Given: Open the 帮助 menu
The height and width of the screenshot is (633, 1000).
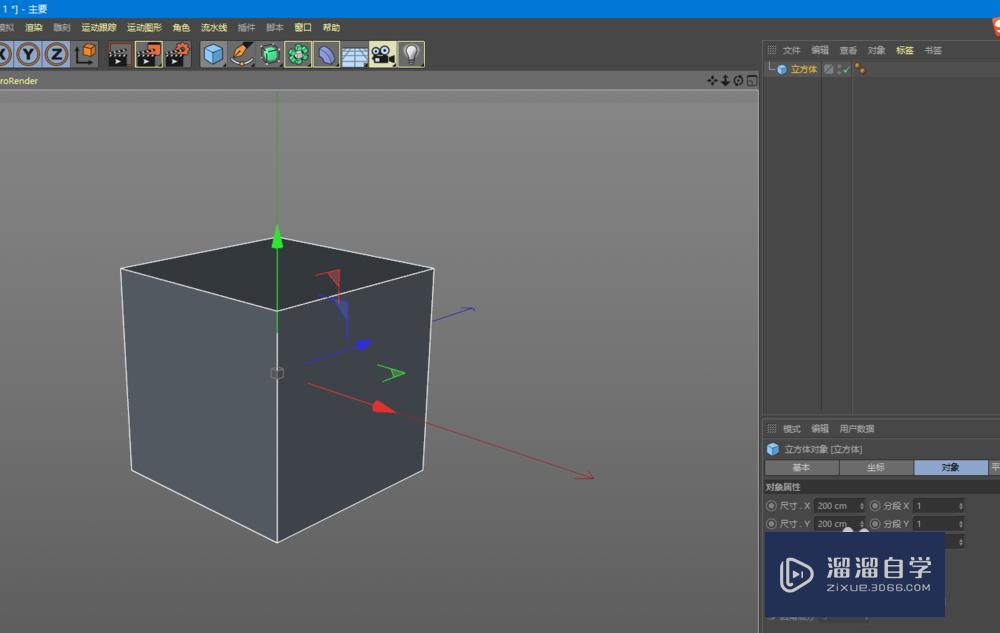Looking at the screenshot, I should click(331, 27).
